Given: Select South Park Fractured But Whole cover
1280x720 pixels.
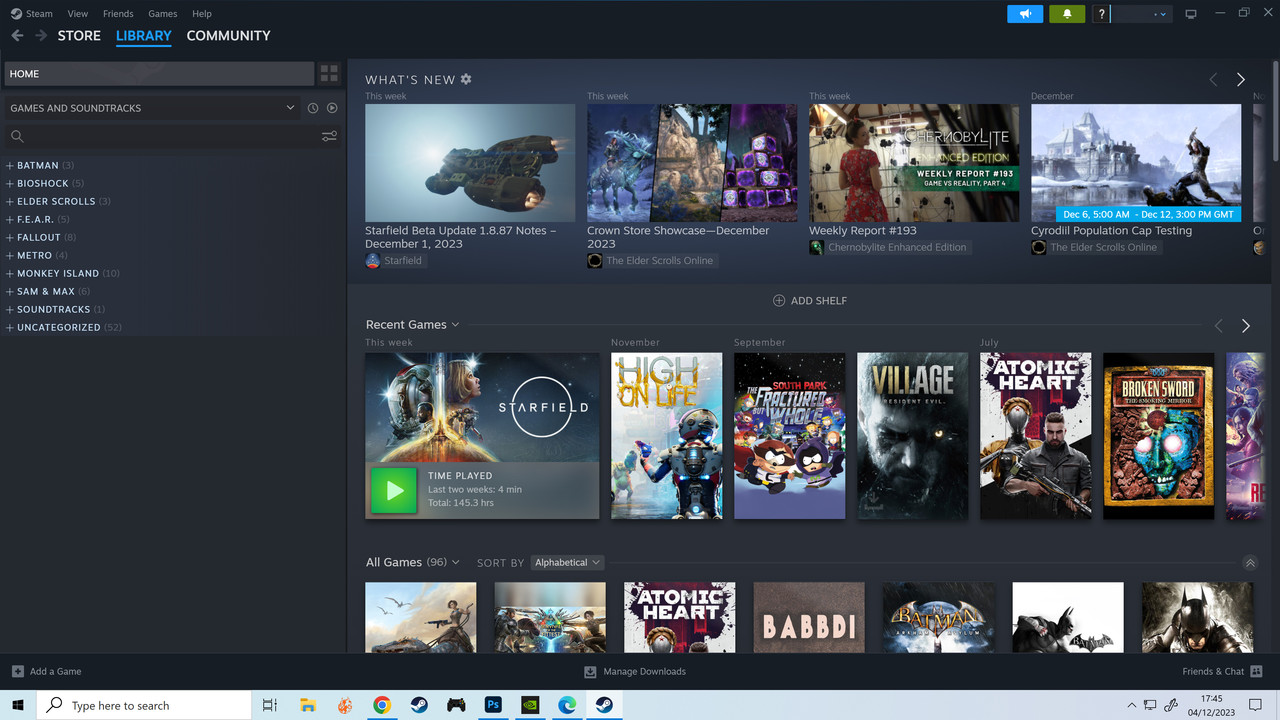Looking at the screenshot, I should coord(790,436).
